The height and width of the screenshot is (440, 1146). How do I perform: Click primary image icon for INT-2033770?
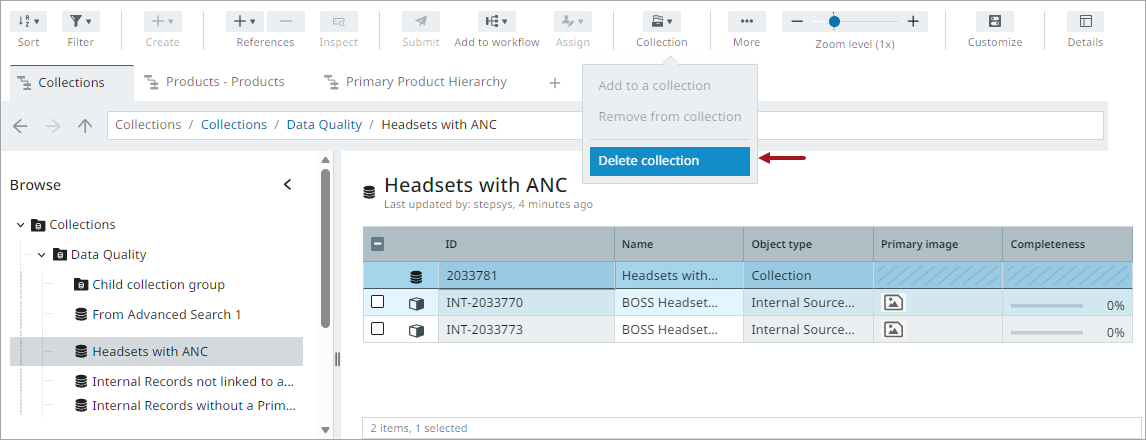pyautogui.click(x=894, y=302)
